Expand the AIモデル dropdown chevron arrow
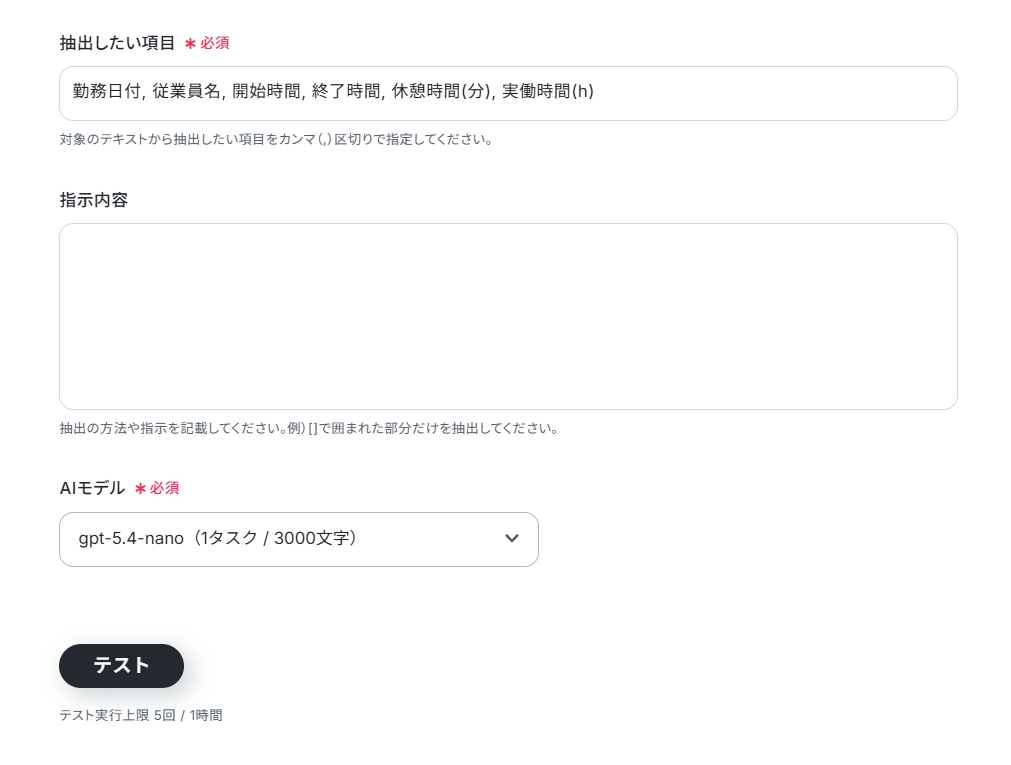 [x=512, y=538]
